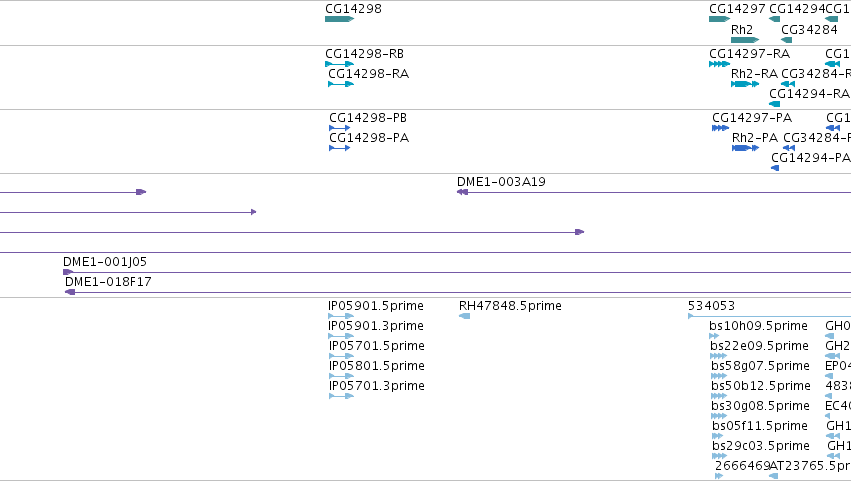The image size is (851, 481).
Task: Open the IP05901.5prime EST label
Action: coord(376,306)
